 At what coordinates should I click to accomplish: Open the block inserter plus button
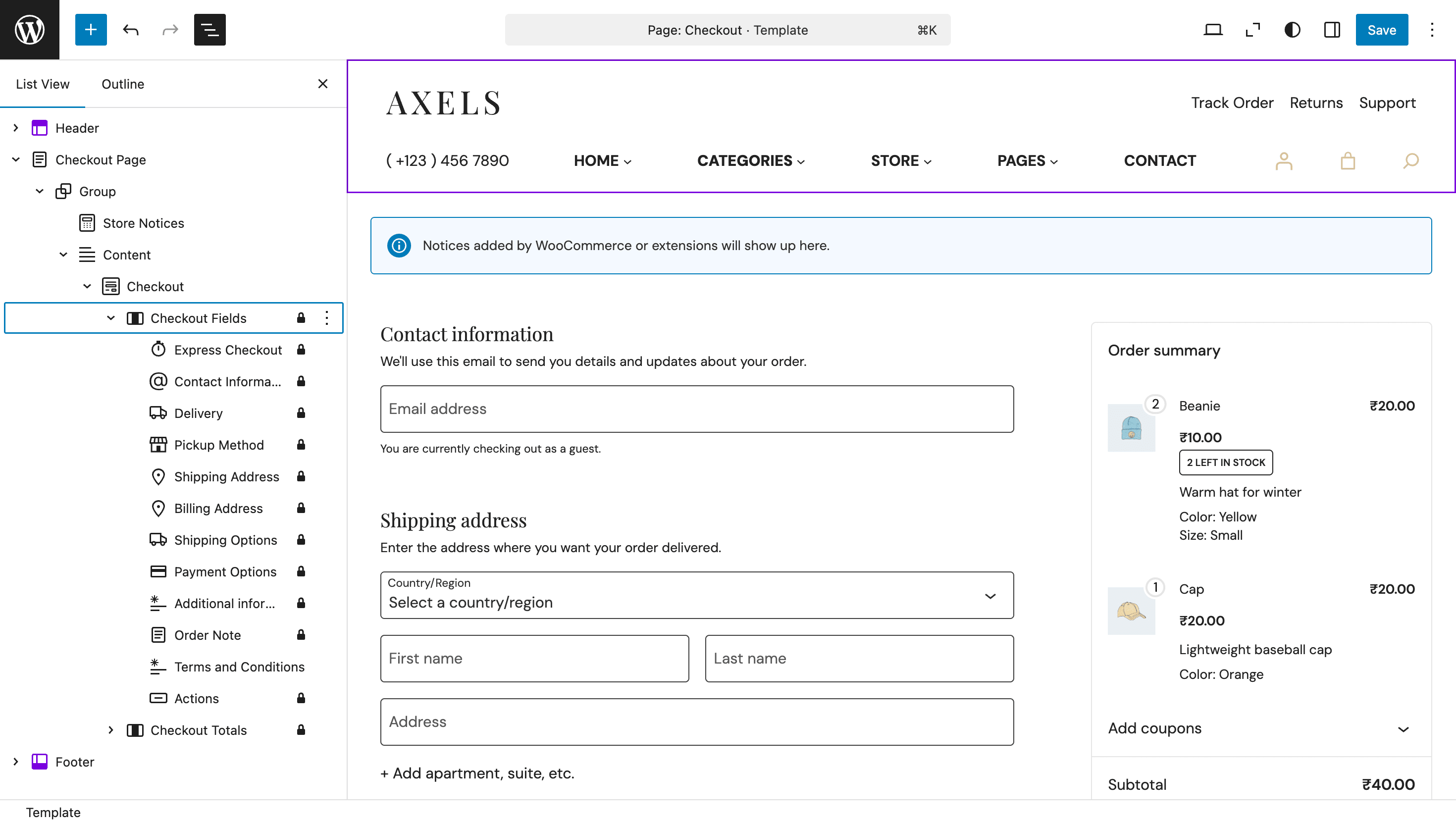coord(91,29)
